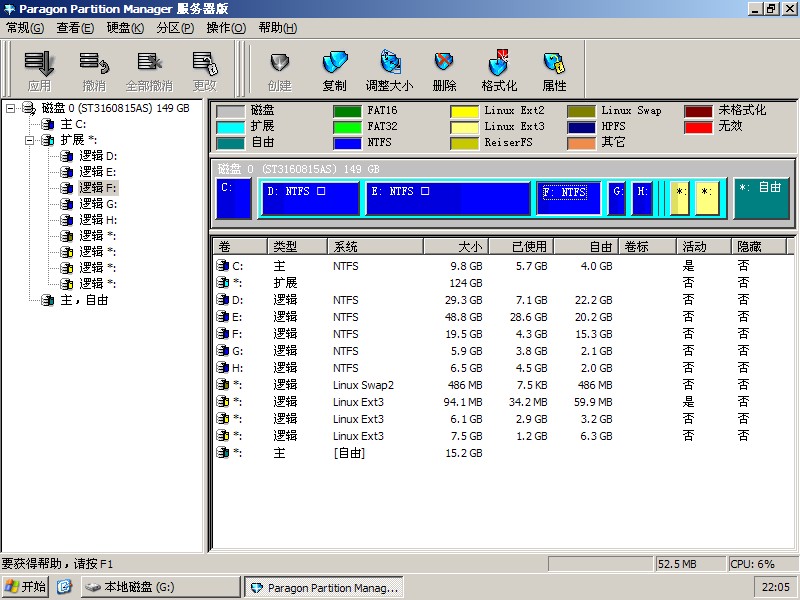Sort by the 类型 column header

coord(297,247)
